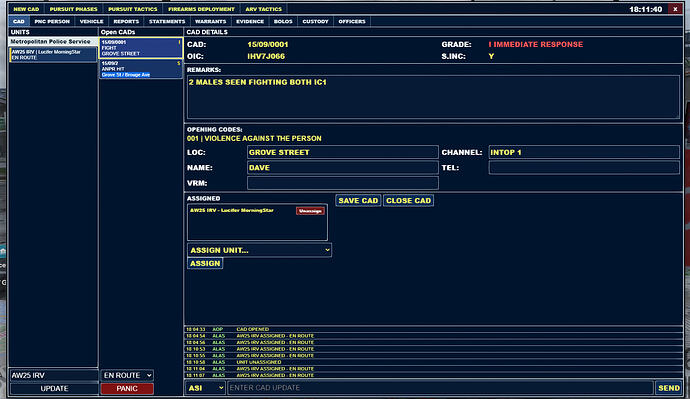Switch to the BOLOS tab

pos(283,21)
